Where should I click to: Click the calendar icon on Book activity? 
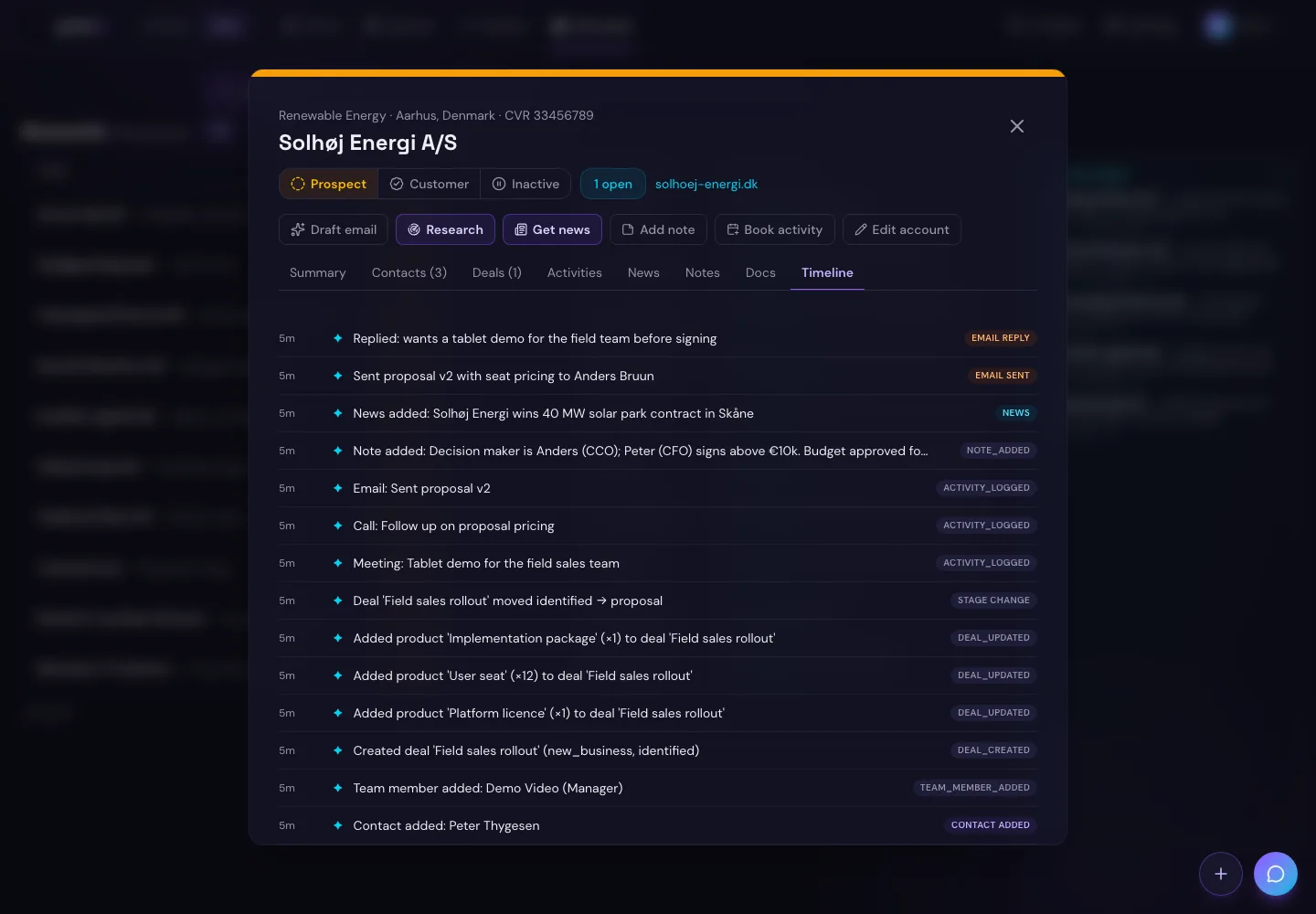click(x=733, y=229)
